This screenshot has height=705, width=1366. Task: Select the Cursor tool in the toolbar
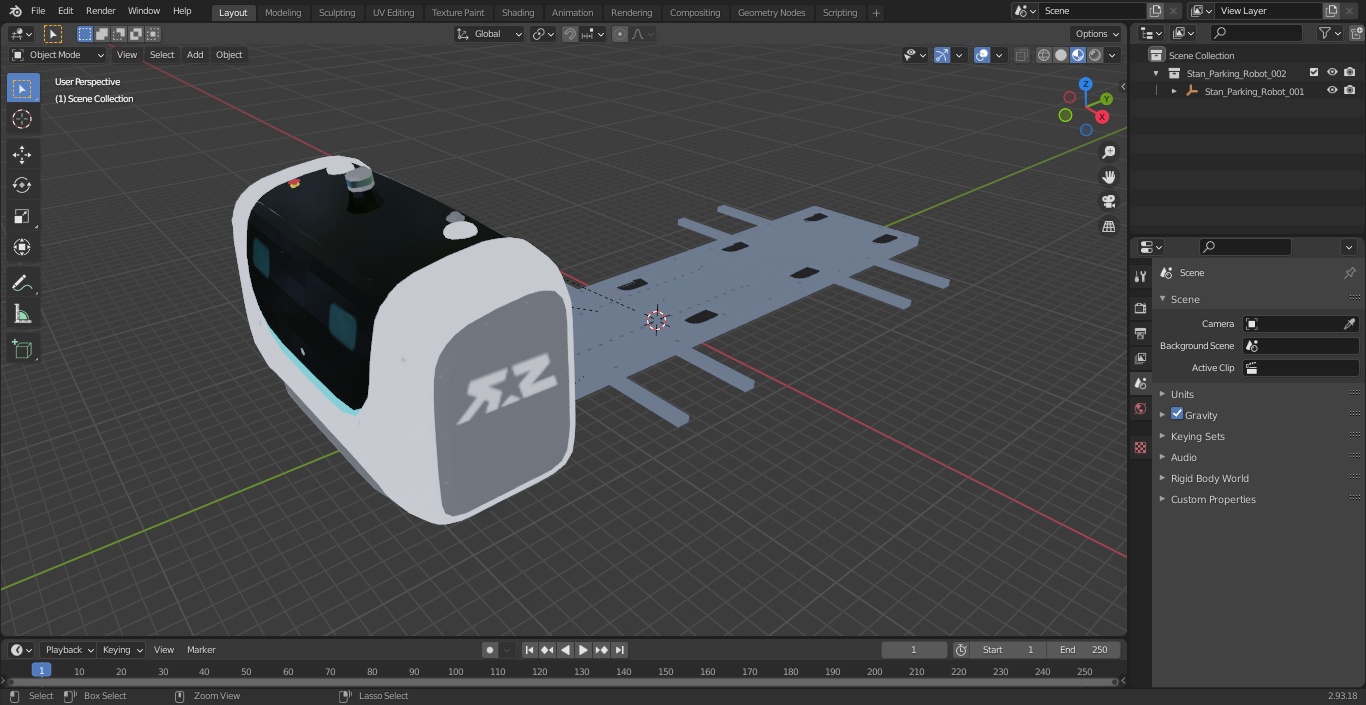point(22,119)
